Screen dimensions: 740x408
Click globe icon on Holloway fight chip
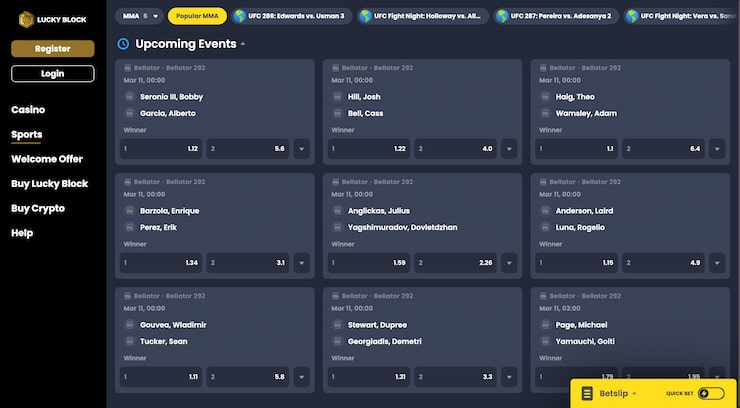point(365,17)
